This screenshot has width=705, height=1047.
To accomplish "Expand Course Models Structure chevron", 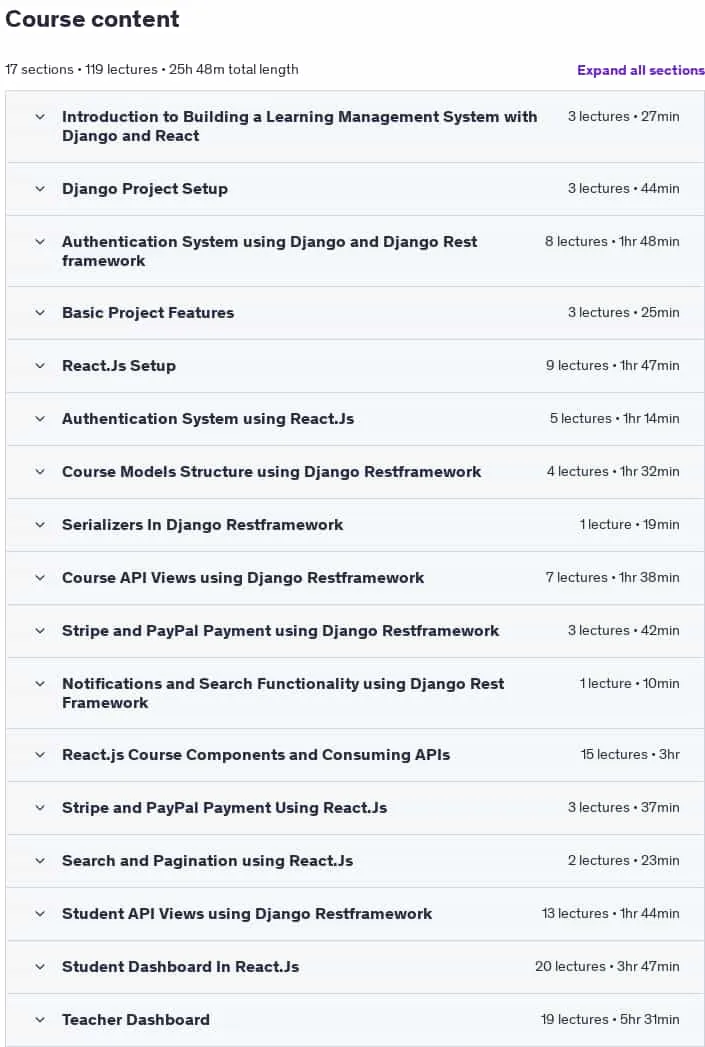I will 40,472.
